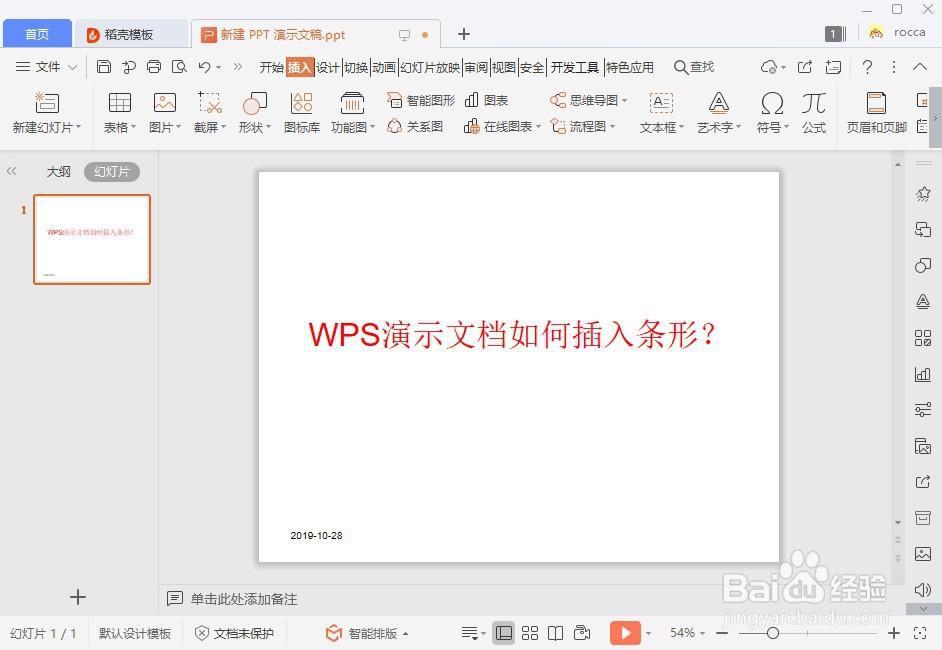Image resolution: width=942 pixels, height=650 pixels.
Task: Click the fit-to-window icon in status bar
Action: pyautogui.click(x=920, y=633)
